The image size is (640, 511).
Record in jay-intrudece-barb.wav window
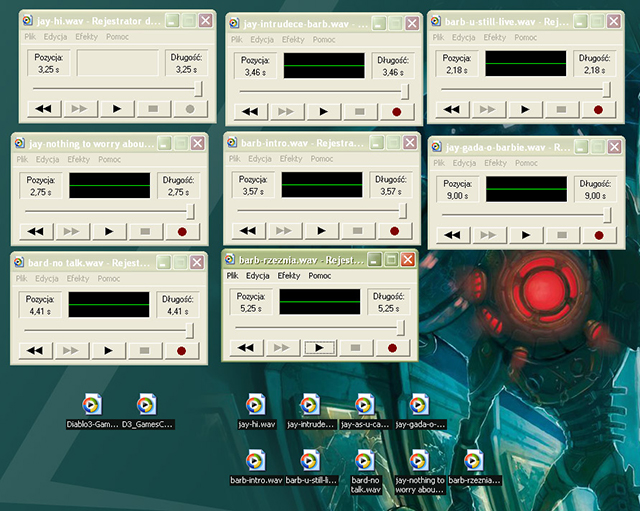coord(396,111)
